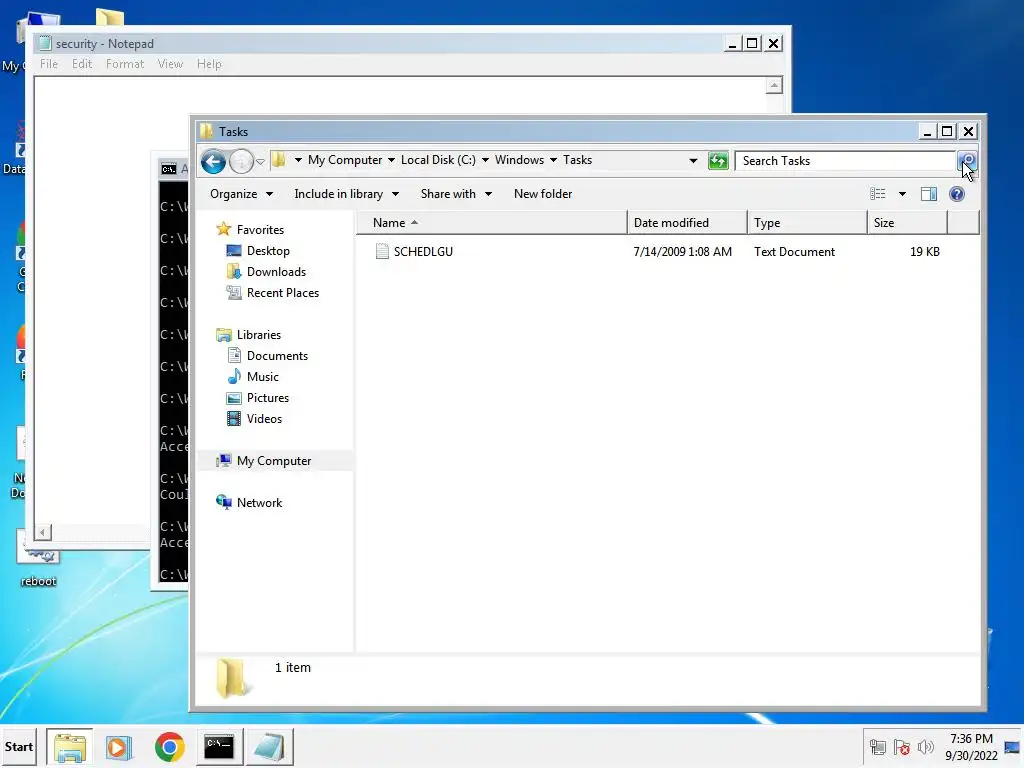The width and height of the screenshot is (1024, 768).
Task: Click the Notepad title bar icon
Action: click(x=45, y=44)
